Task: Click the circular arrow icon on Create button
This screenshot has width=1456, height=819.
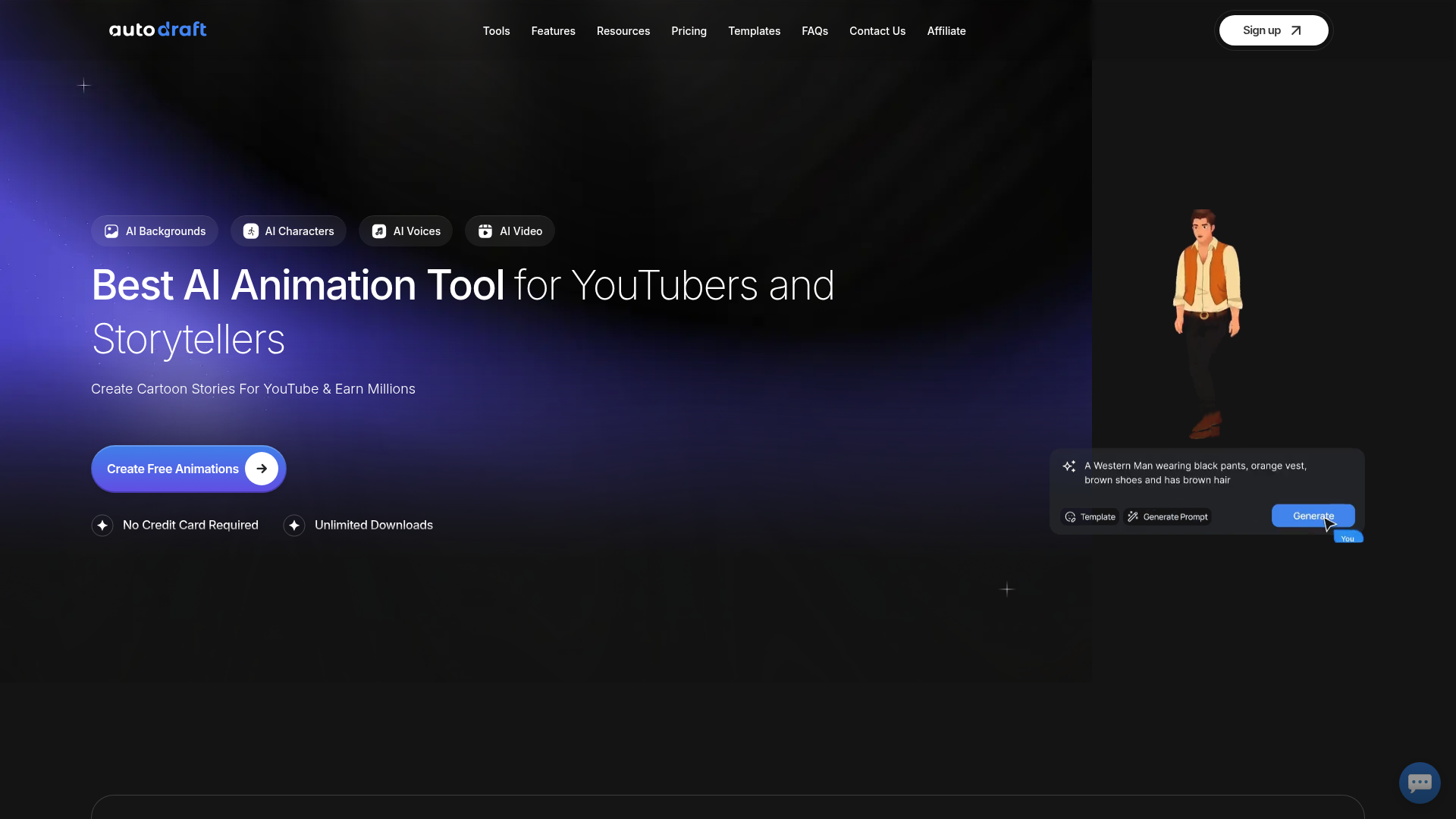Action: [262, 469]
